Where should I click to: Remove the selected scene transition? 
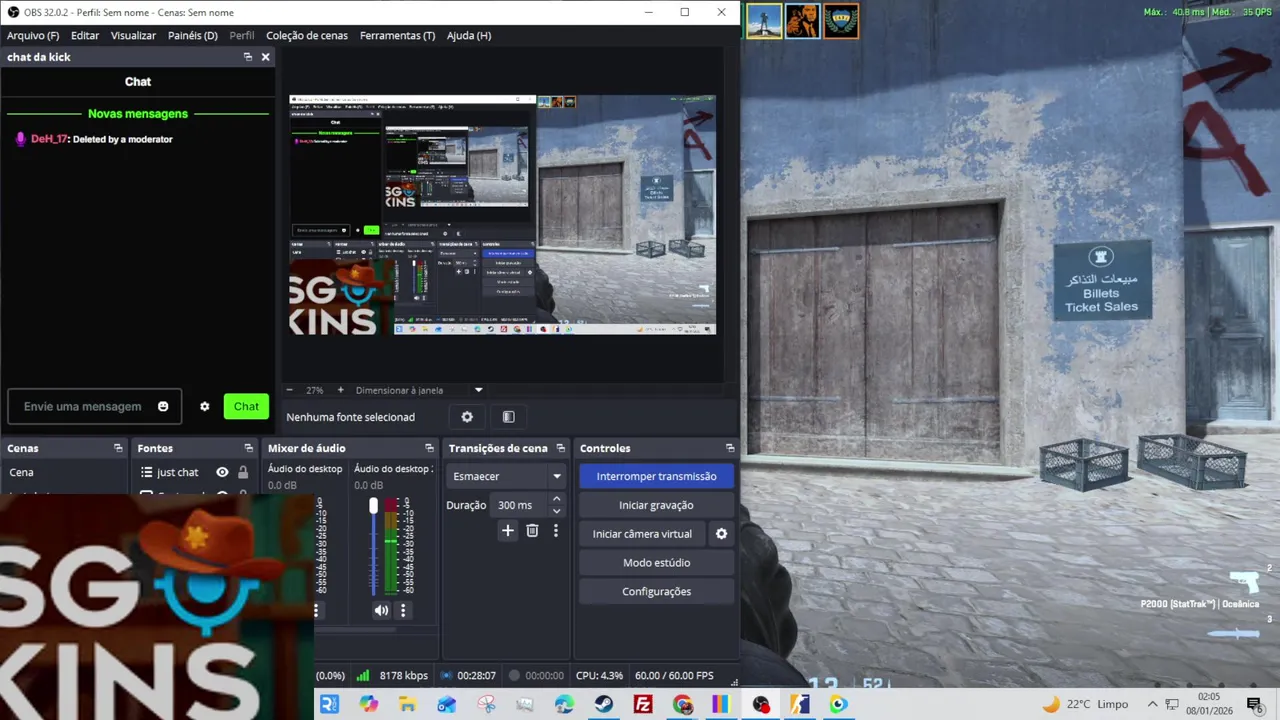click(x=532, y=531)
